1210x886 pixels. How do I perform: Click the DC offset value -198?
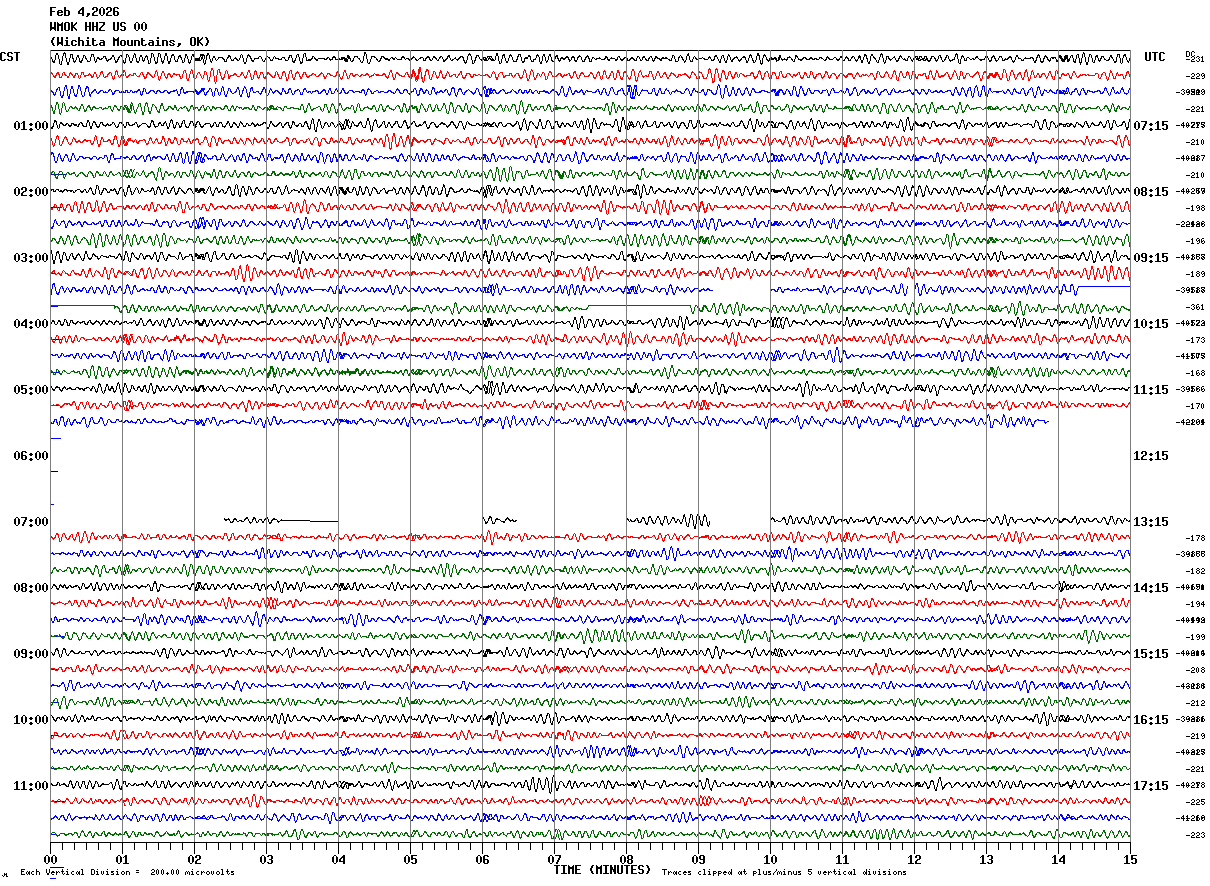coord(1195,208)
